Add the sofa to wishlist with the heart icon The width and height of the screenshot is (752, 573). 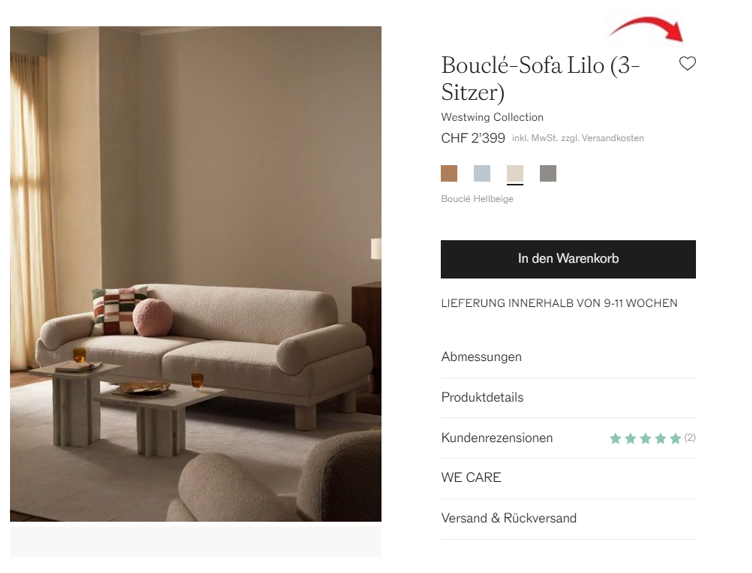pyautogui.click(x=687, y=63)
